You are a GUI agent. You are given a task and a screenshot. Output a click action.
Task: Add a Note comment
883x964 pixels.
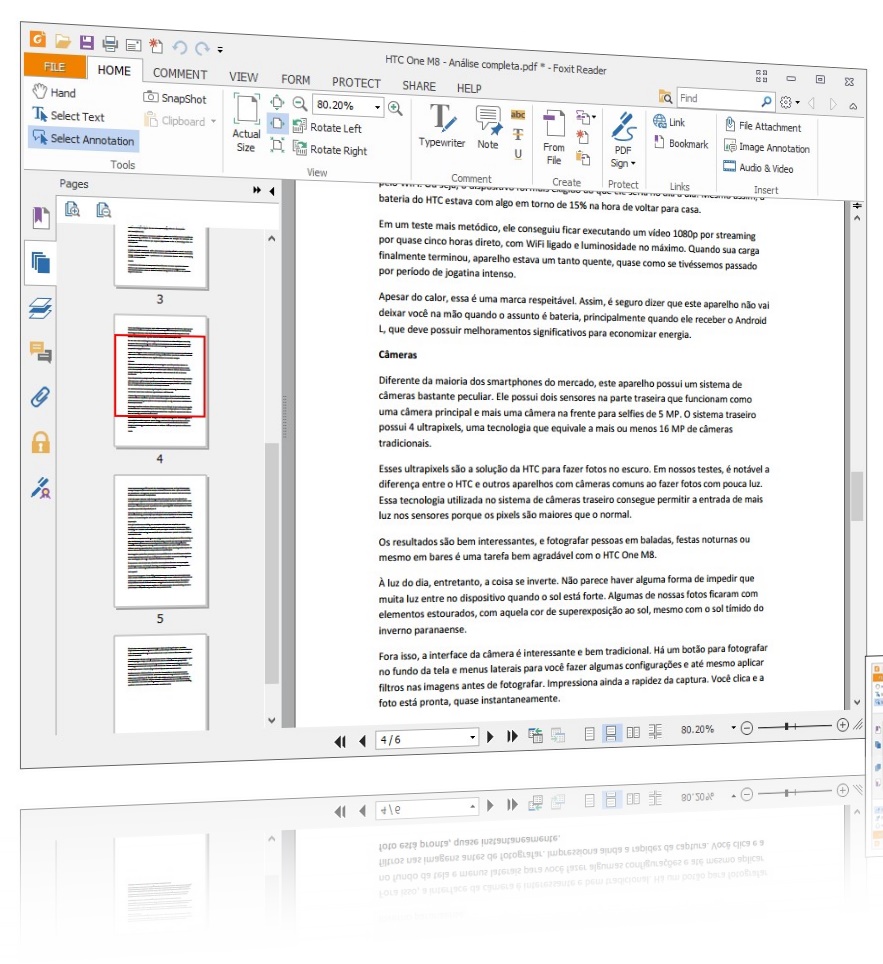click(x=488, y=128)
